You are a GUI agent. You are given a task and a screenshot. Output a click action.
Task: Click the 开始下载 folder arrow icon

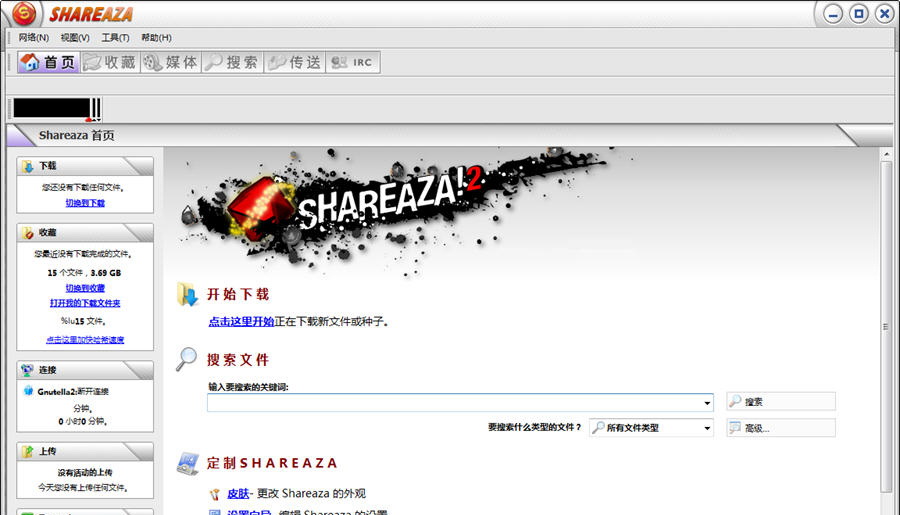coord(188,294)
